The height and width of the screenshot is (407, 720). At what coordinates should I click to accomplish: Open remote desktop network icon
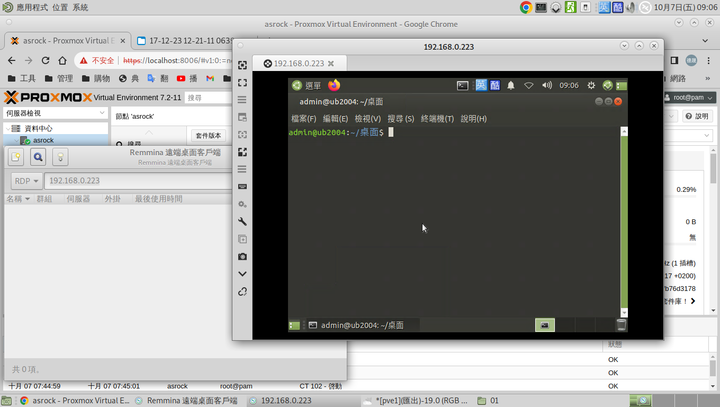529,85
